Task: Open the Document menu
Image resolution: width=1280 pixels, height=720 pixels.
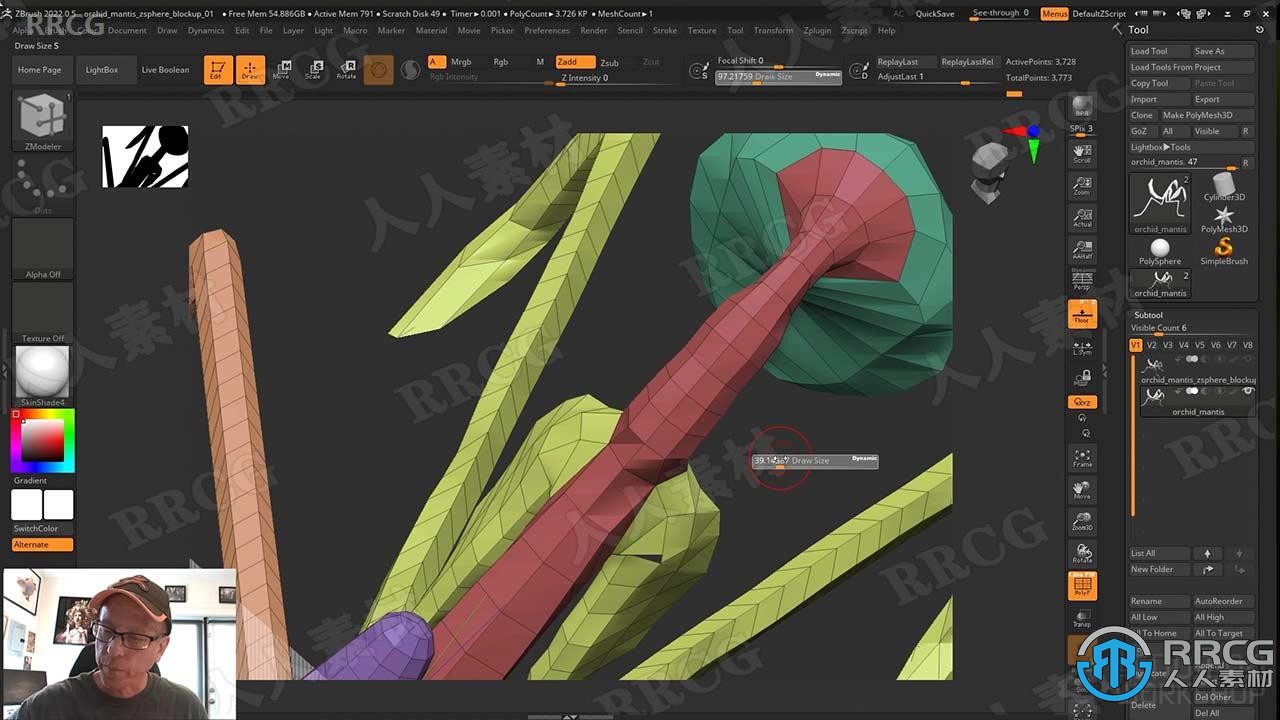Action: point(127,31)
